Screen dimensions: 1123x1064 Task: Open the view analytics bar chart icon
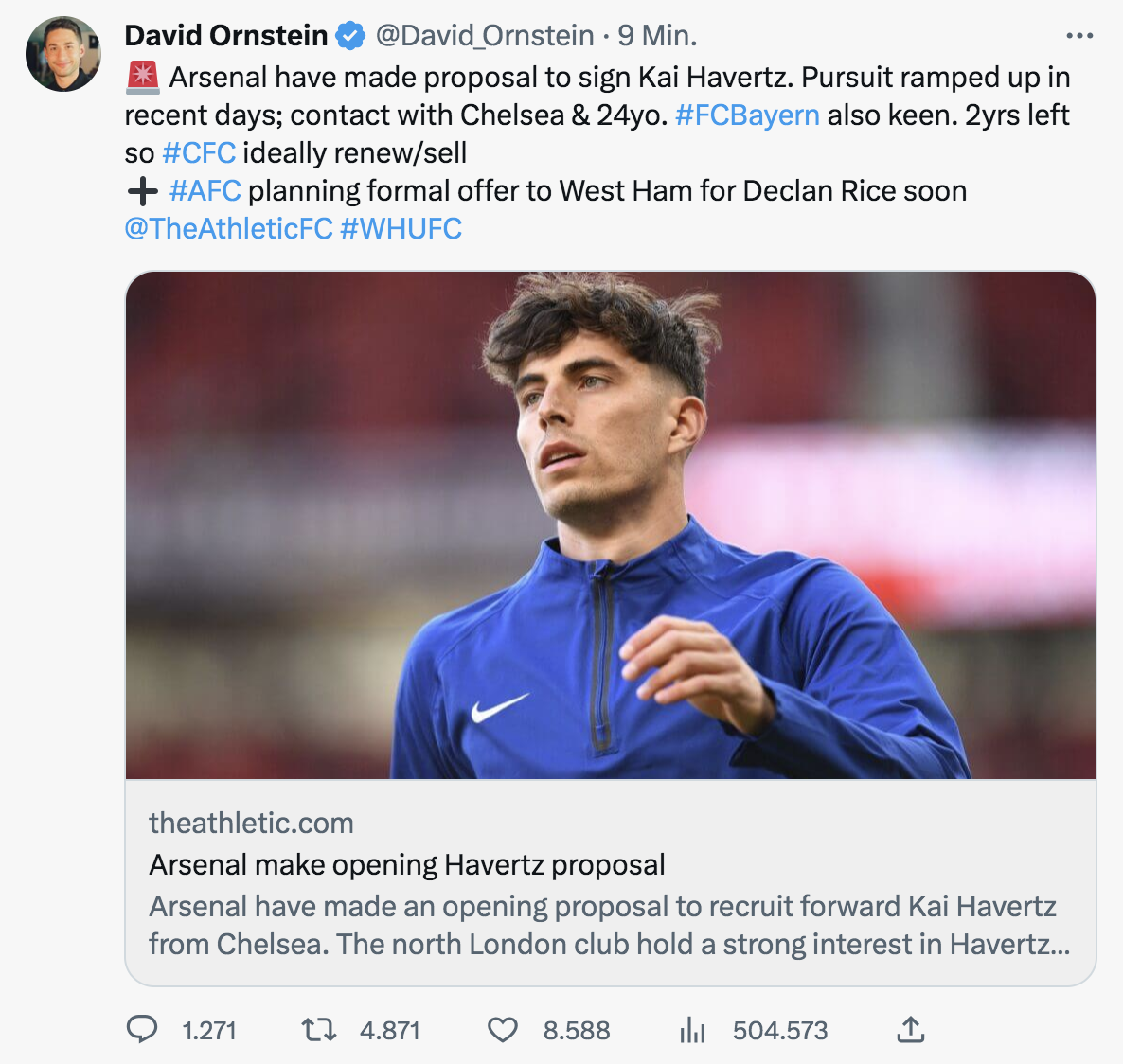coord(692,1030)
